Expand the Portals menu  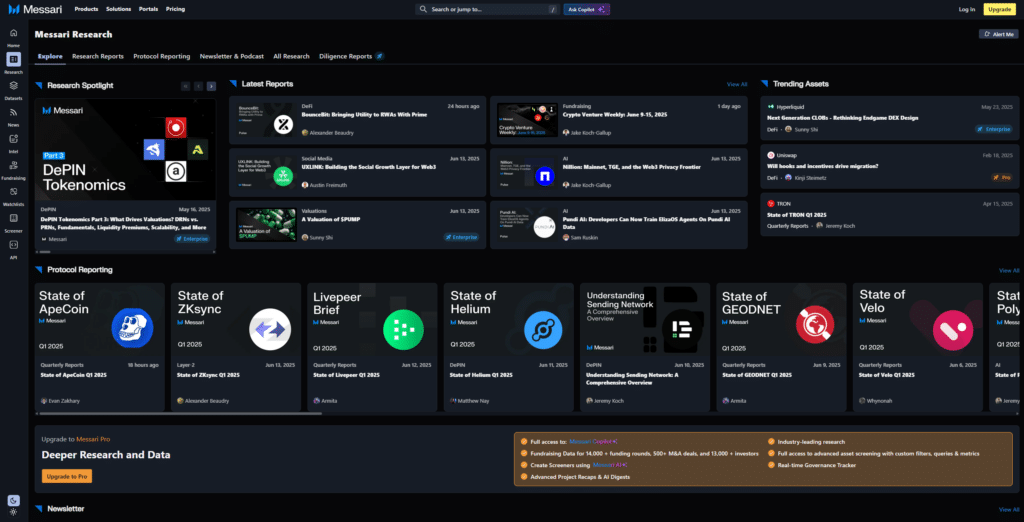(x=148, y=9)
